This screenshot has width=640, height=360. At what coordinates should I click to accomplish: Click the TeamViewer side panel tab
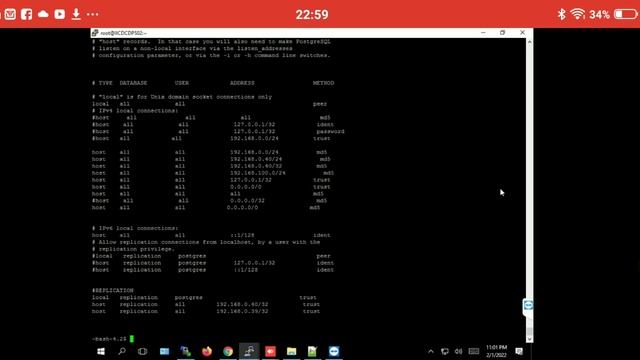(x=528, y=306)
